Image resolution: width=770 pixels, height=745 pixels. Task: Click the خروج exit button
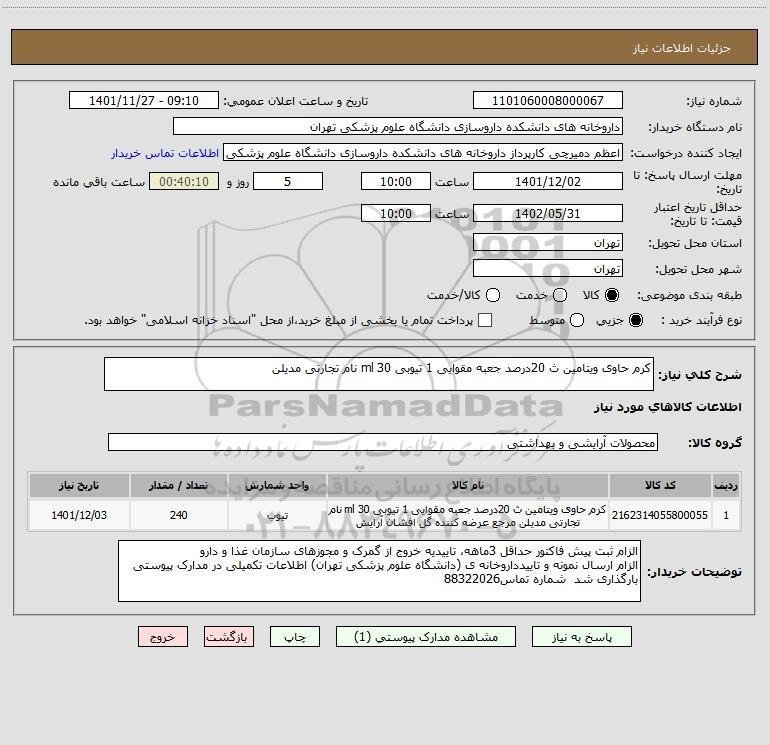(163, 636)
